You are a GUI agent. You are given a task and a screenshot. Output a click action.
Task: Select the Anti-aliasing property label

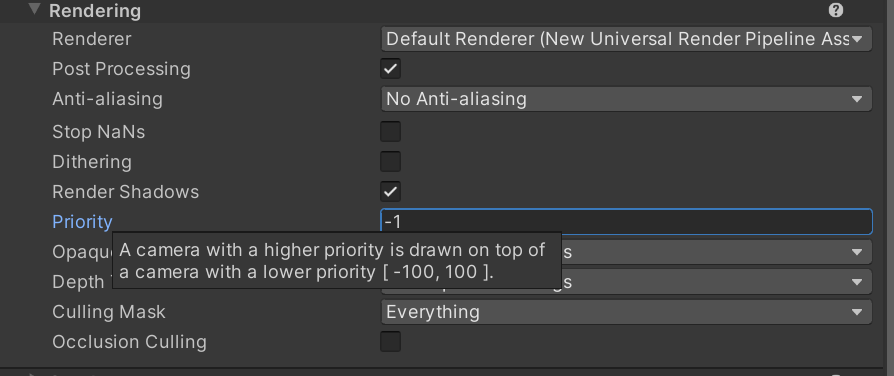107,99
